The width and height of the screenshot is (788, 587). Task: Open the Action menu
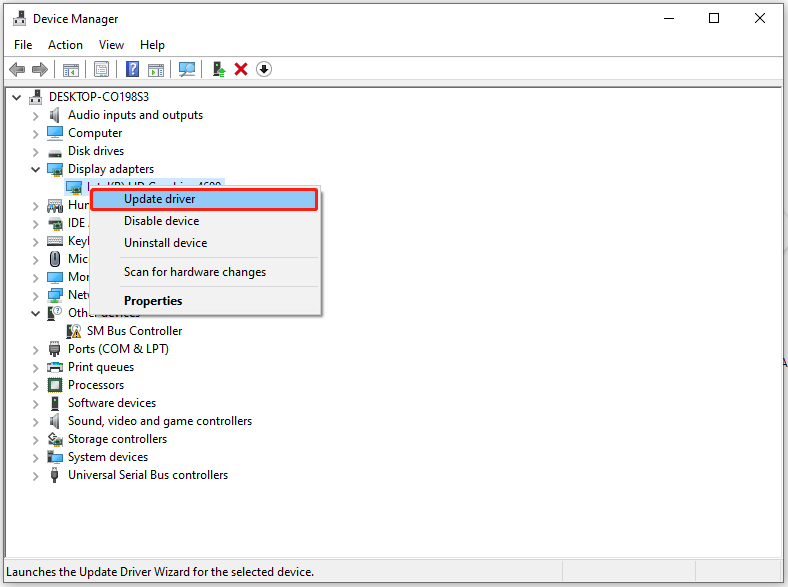pos(65,45)
